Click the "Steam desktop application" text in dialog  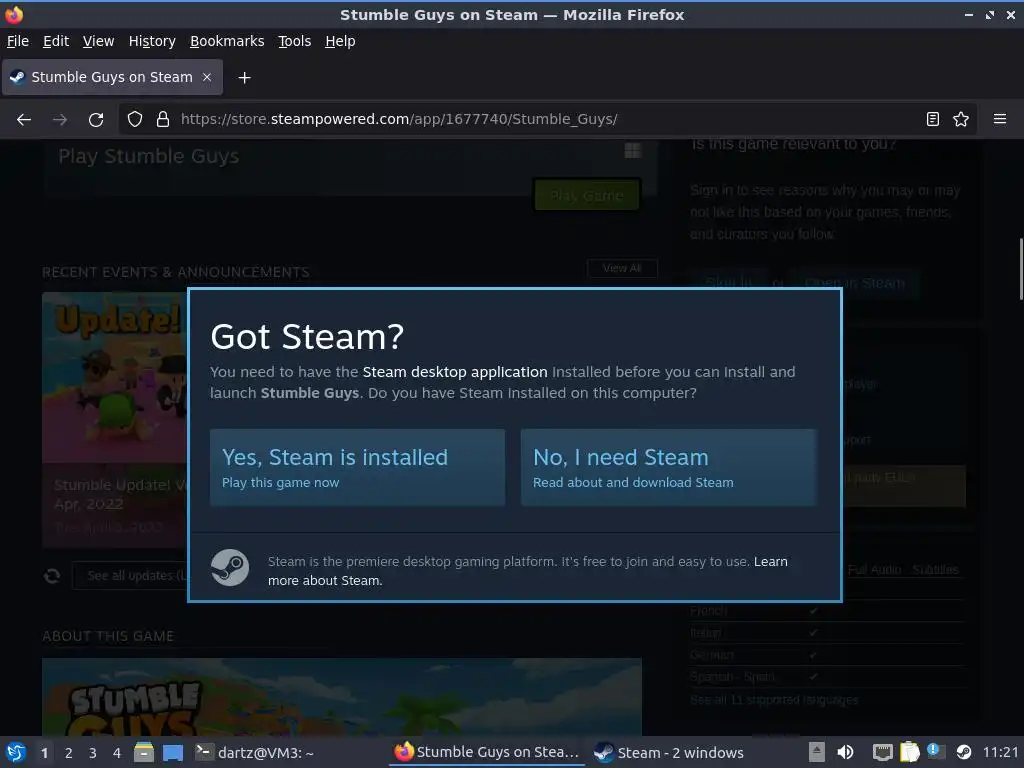[455, 372]
